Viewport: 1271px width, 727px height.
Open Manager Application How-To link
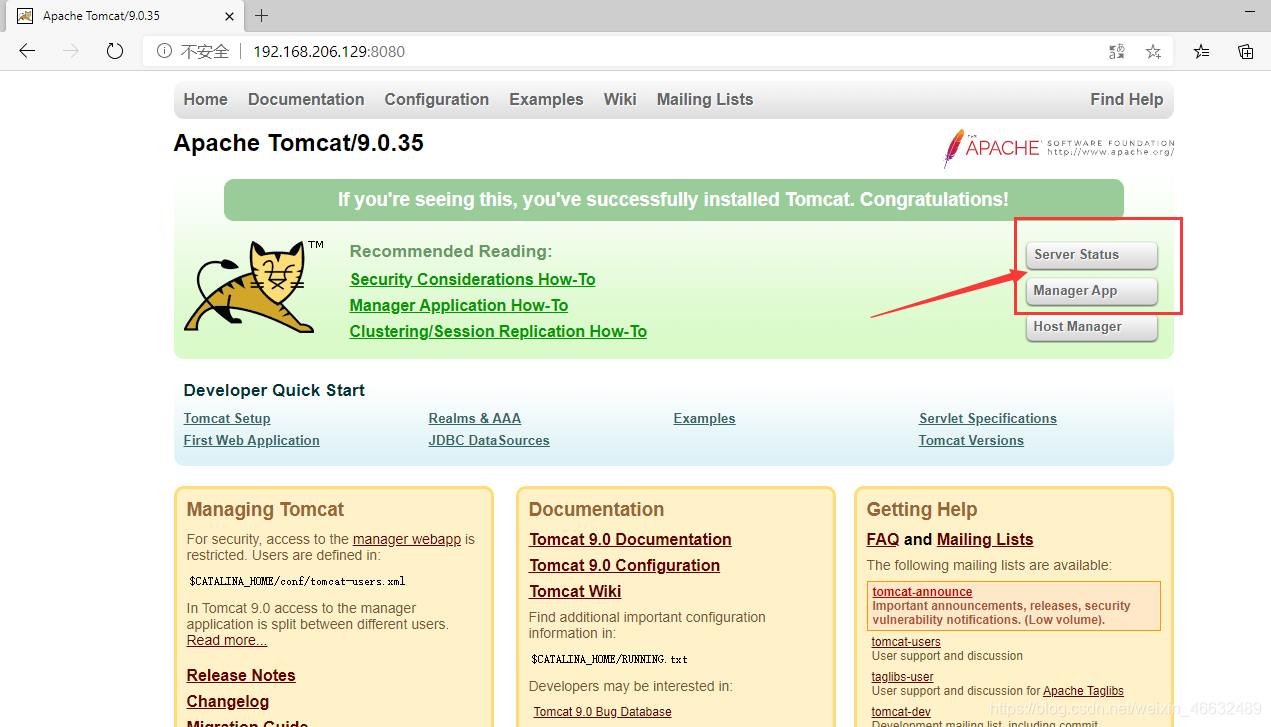click(459, 305)
